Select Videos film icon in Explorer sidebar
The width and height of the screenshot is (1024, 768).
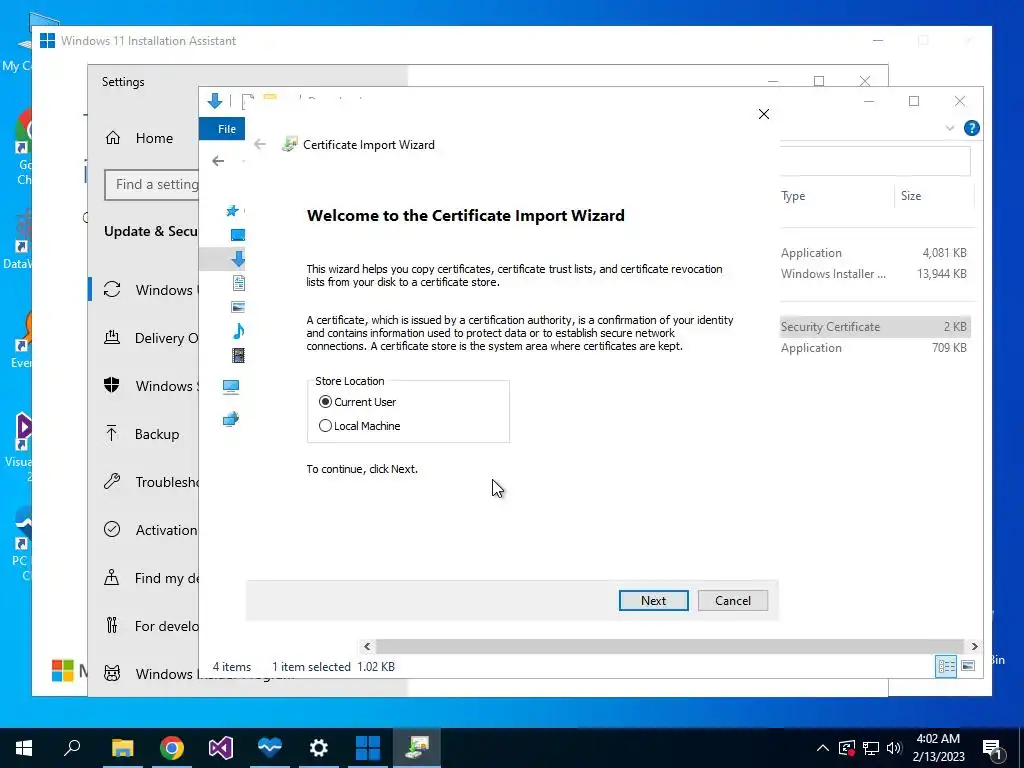[238, 355]
